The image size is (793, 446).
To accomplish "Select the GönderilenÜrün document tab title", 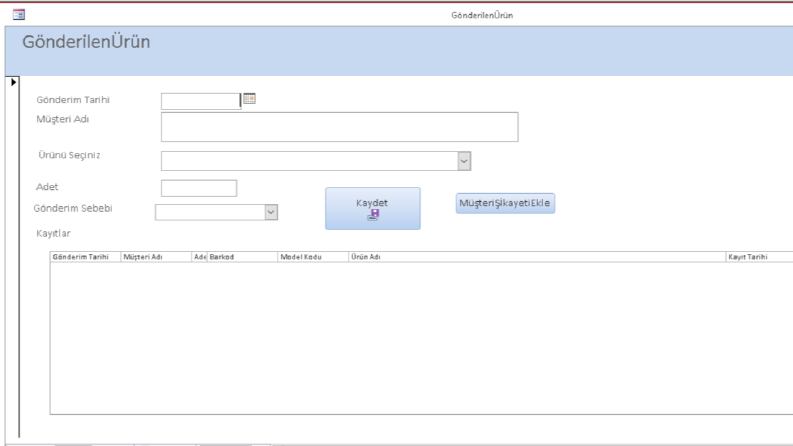I will 482,15.
